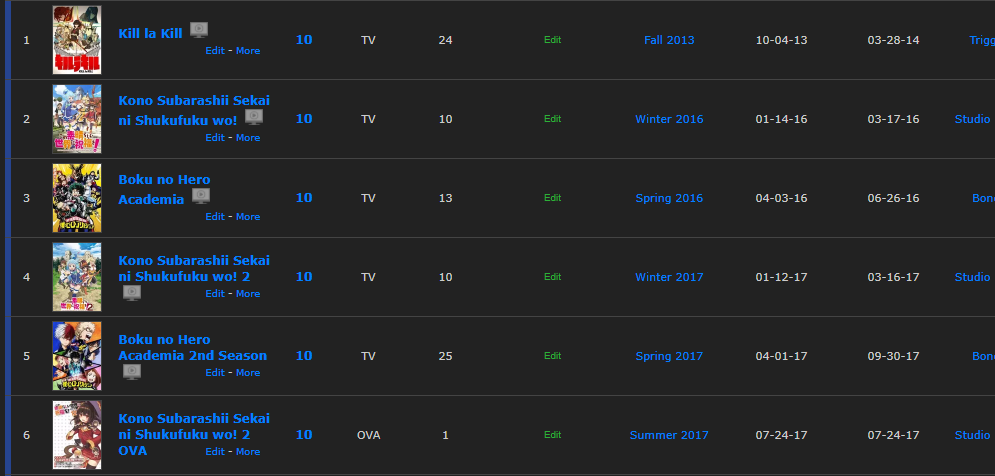Expand More for Kono Subarashii Sekai ni Shukufuku wo! 2 OVA
The height and width of the screenshot is (476, 995).
click(x=248, y=452)
